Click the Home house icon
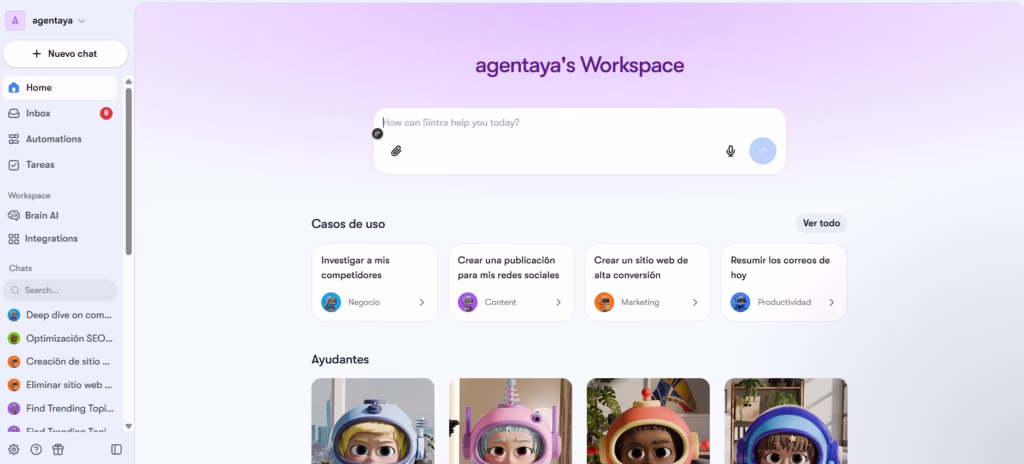The image size is (1024, 464). coord(14,88)
